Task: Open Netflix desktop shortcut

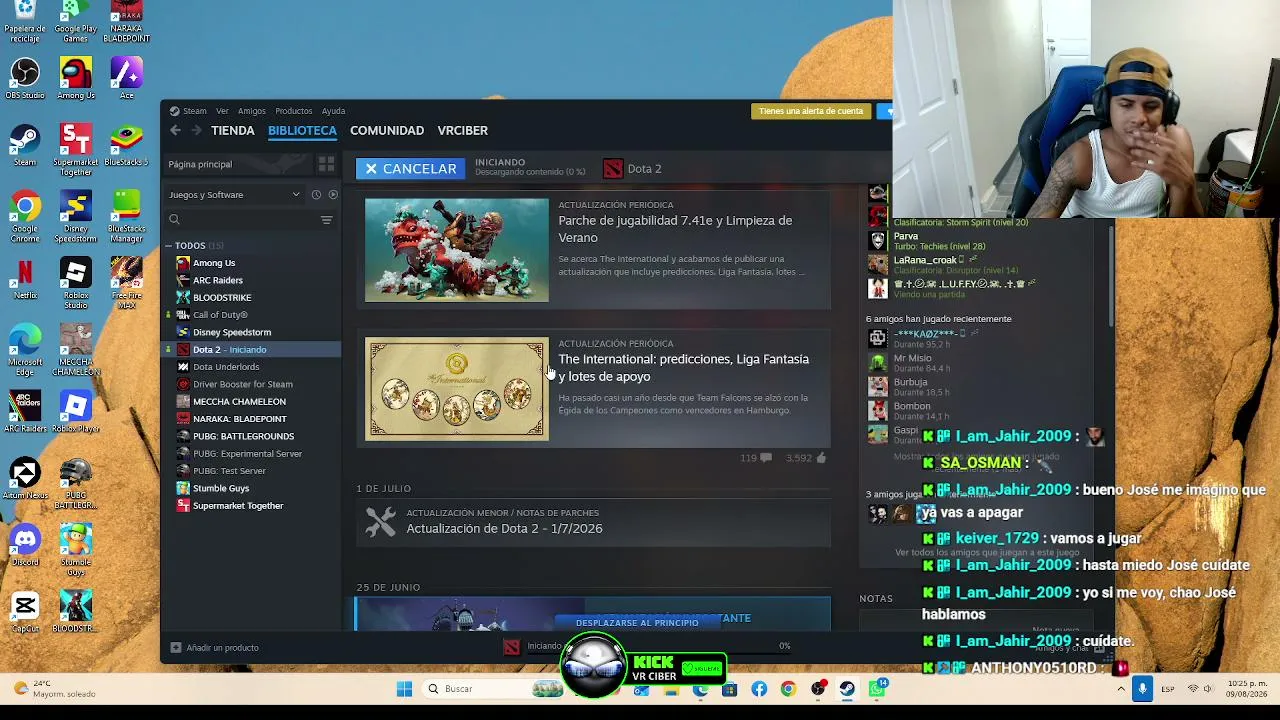Action: tap(25, 279)
